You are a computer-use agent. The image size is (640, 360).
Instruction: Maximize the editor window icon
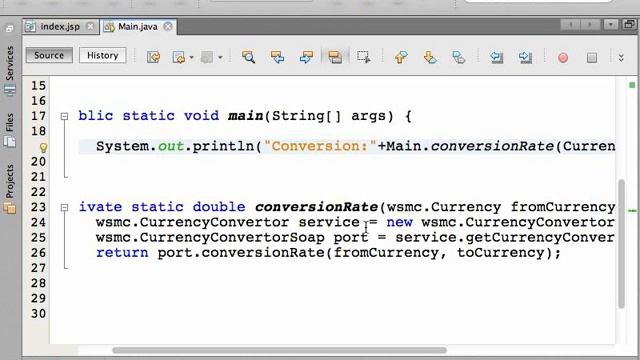pos(629,24)
